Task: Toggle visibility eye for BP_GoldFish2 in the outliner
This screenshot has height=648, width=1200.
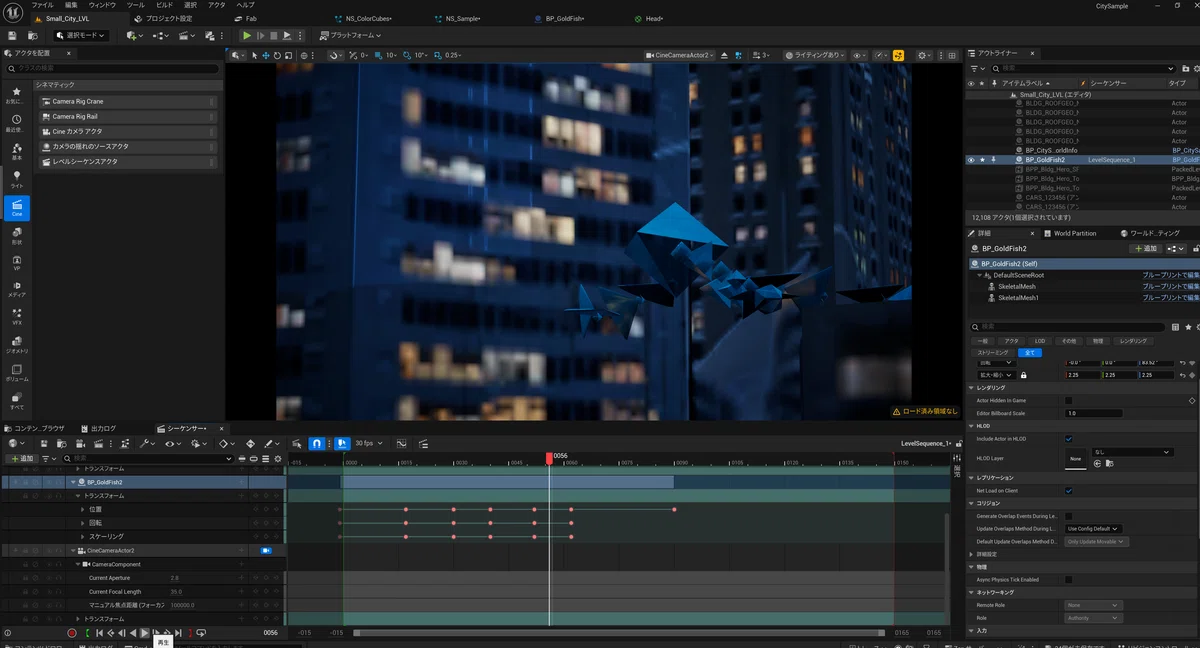Action: point(970,160)
